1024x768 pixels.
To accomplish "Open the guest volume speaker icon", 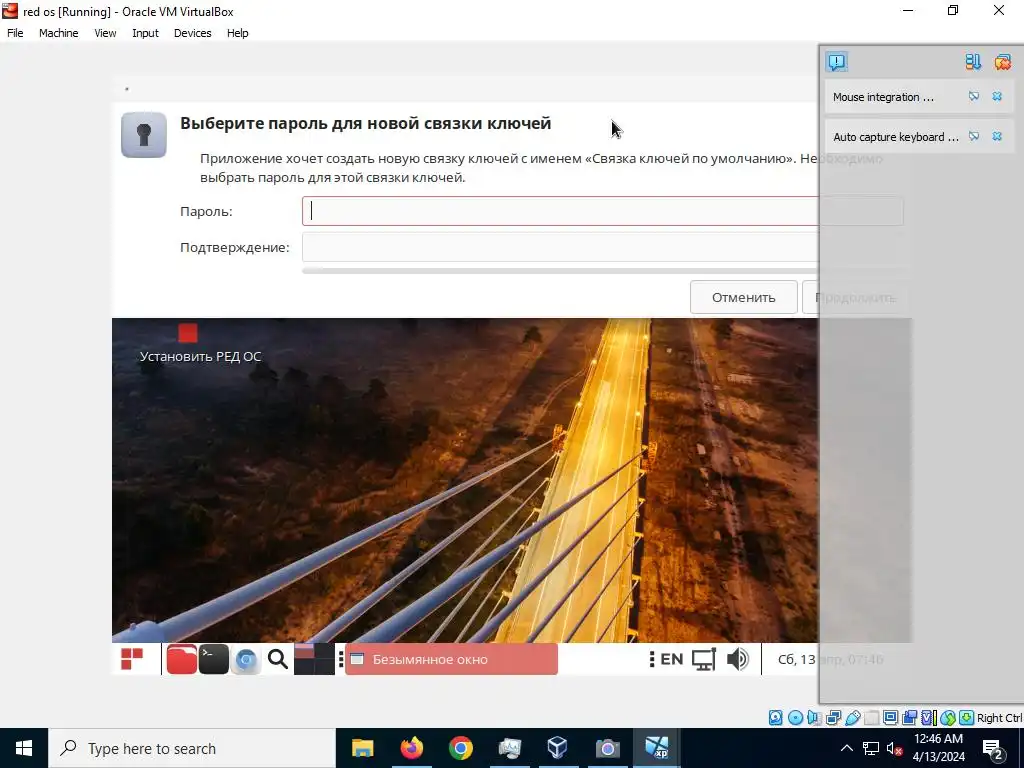I will [x=737, y=659].
